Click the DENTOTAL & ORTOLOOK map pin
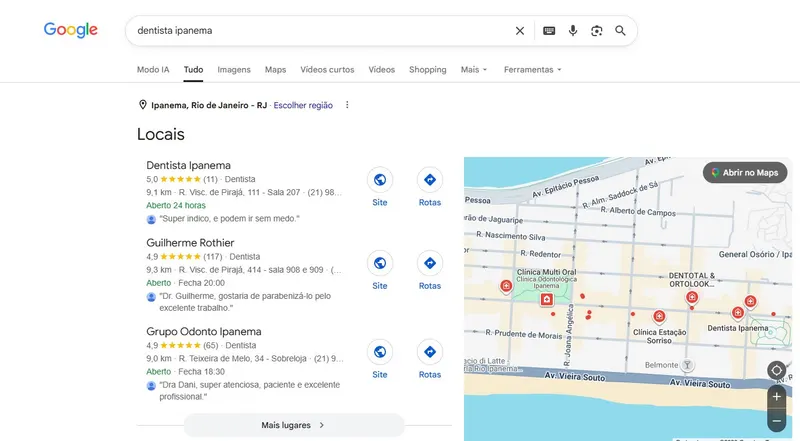Screen dimensions: 800x441 click(692, 298)
